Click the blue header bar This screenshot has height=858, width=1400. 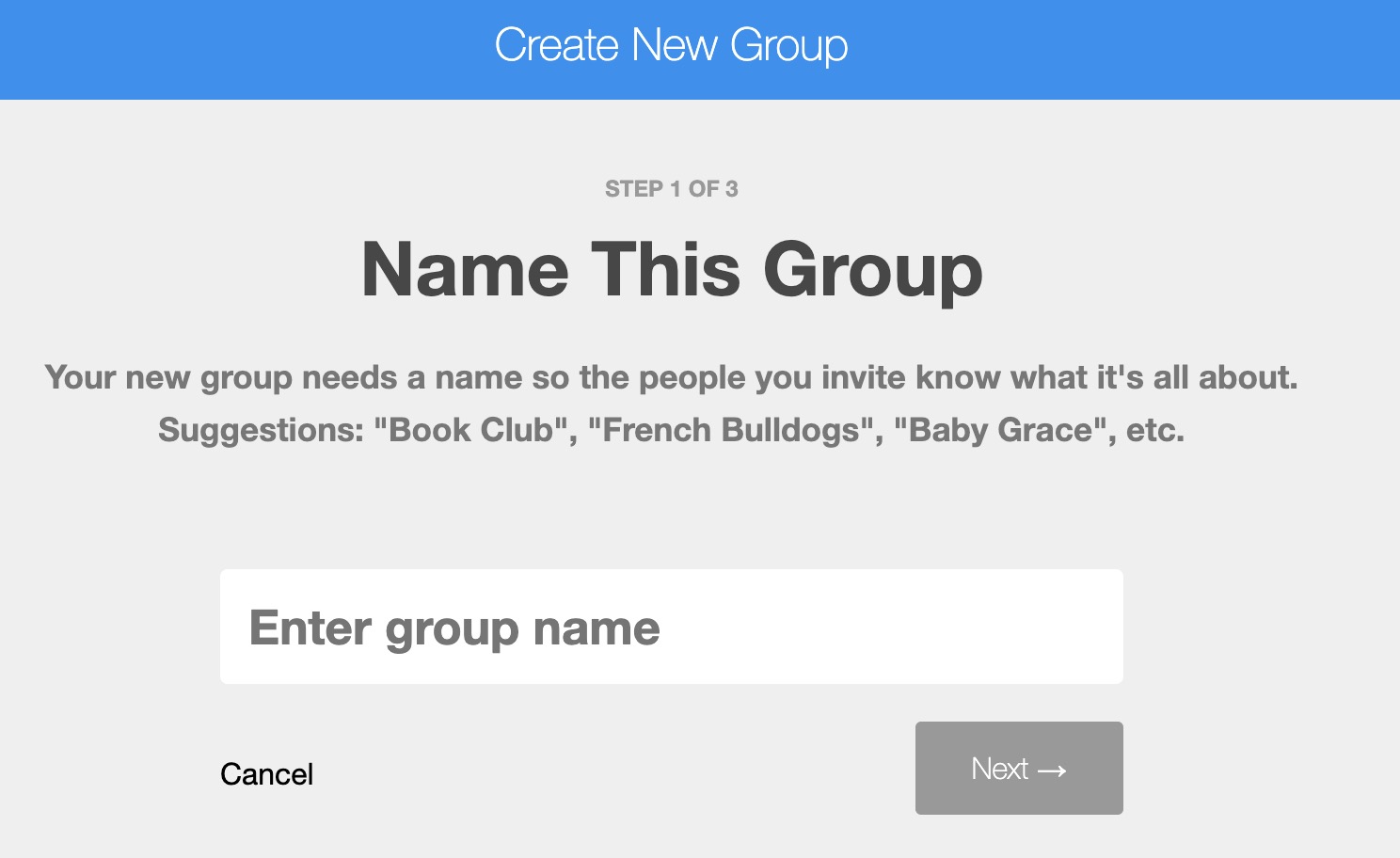click(1129, 49)
